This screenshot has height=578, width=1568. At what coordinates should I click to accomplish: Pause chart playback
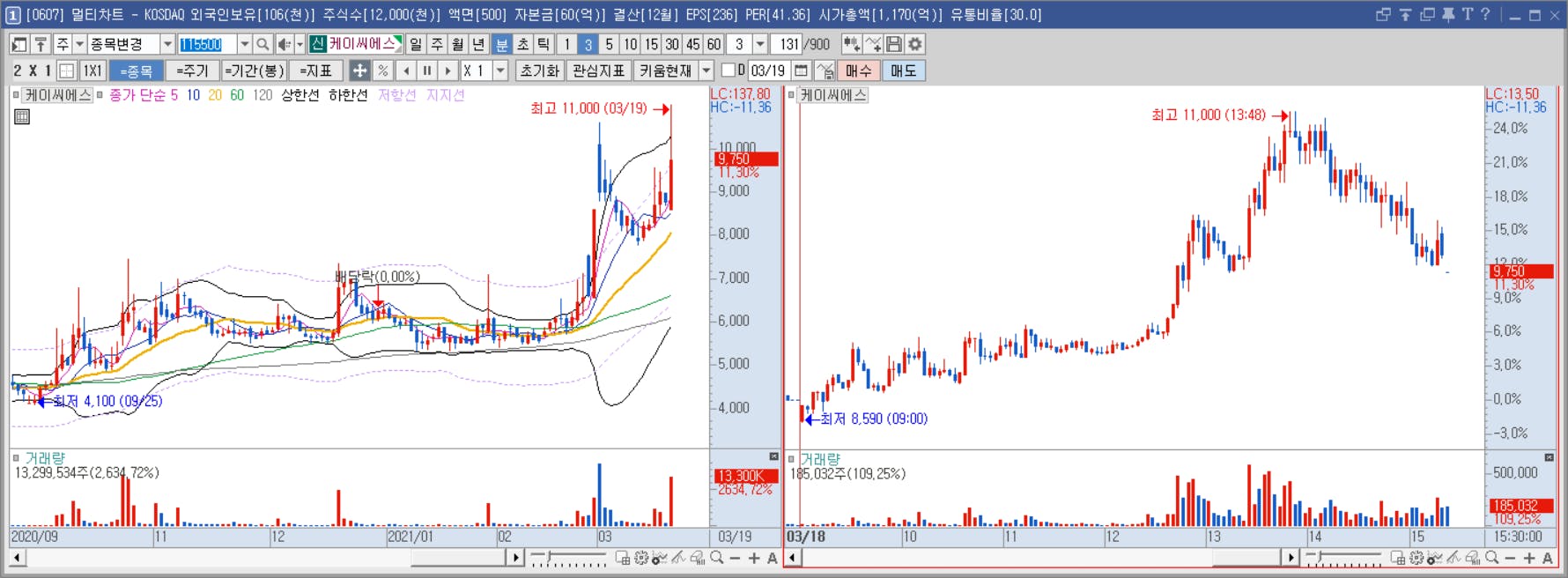pyautogui.click(x=427, y=70)
